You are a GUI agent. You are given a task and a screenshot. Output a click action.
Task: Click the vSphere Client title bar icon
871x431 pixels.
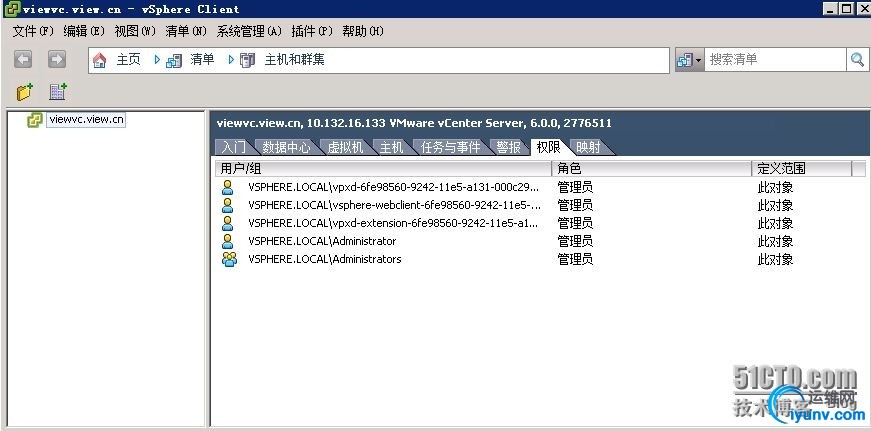[x=10, y=9]
